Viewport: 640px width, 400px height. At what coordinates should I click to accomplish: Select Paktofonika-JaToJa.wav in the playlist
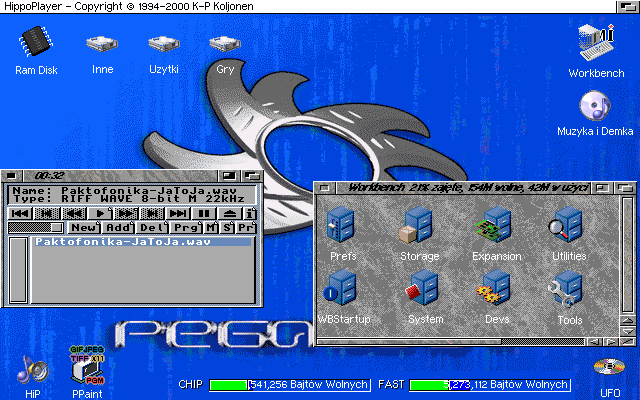click(142, 242)
